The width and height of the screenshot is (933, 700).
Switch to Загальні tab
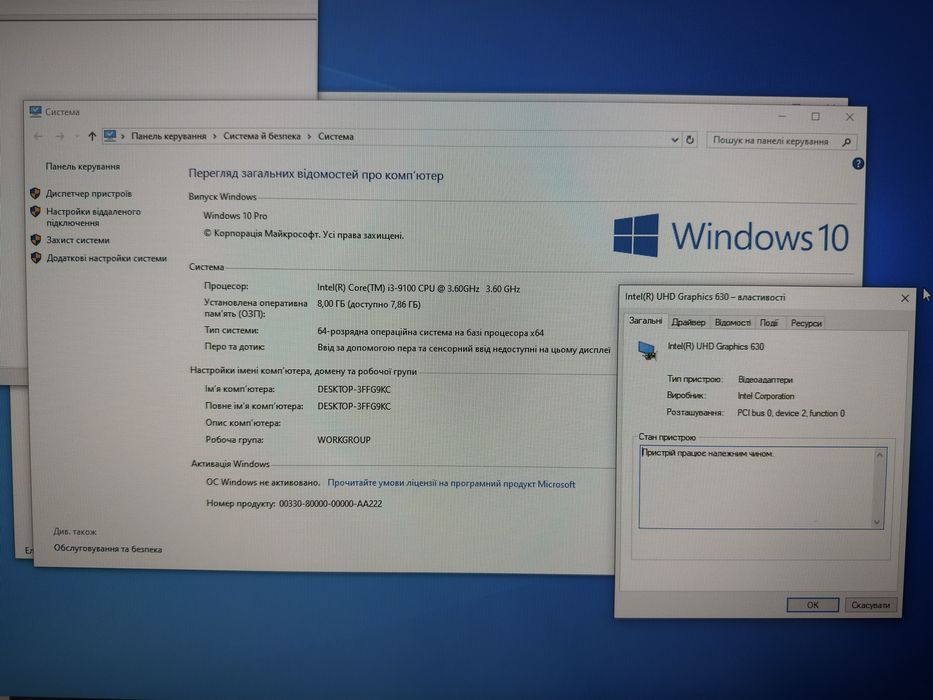(x=646, y=321)
